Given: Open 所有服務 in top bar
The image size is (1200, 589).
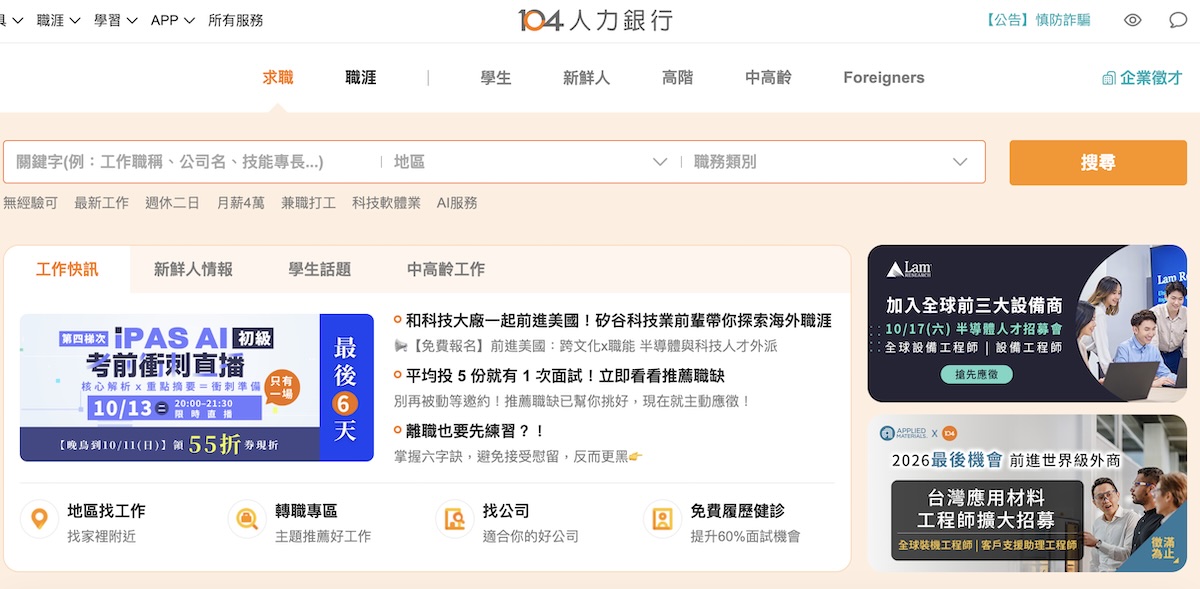Looking at the screenshot, I should point(236,20).
